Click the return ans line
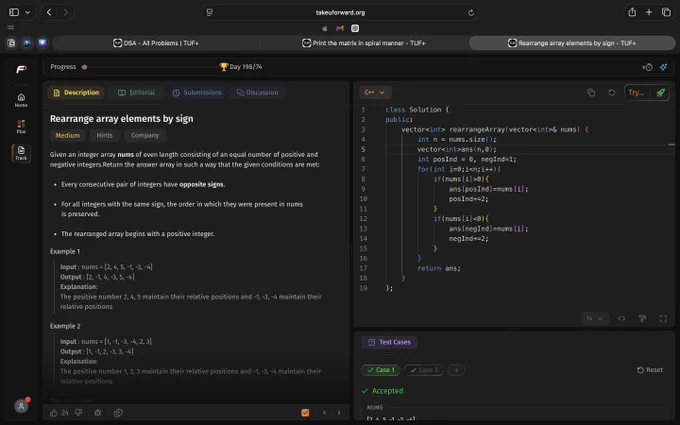Screen dimensions: 680x425 click(438, 268)
